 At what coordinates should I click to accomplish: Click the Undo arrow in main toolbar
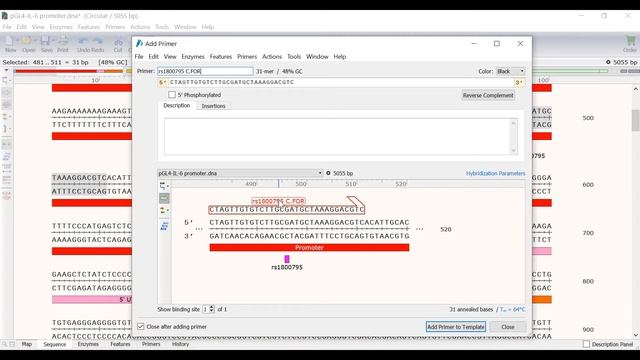(83, 41)
